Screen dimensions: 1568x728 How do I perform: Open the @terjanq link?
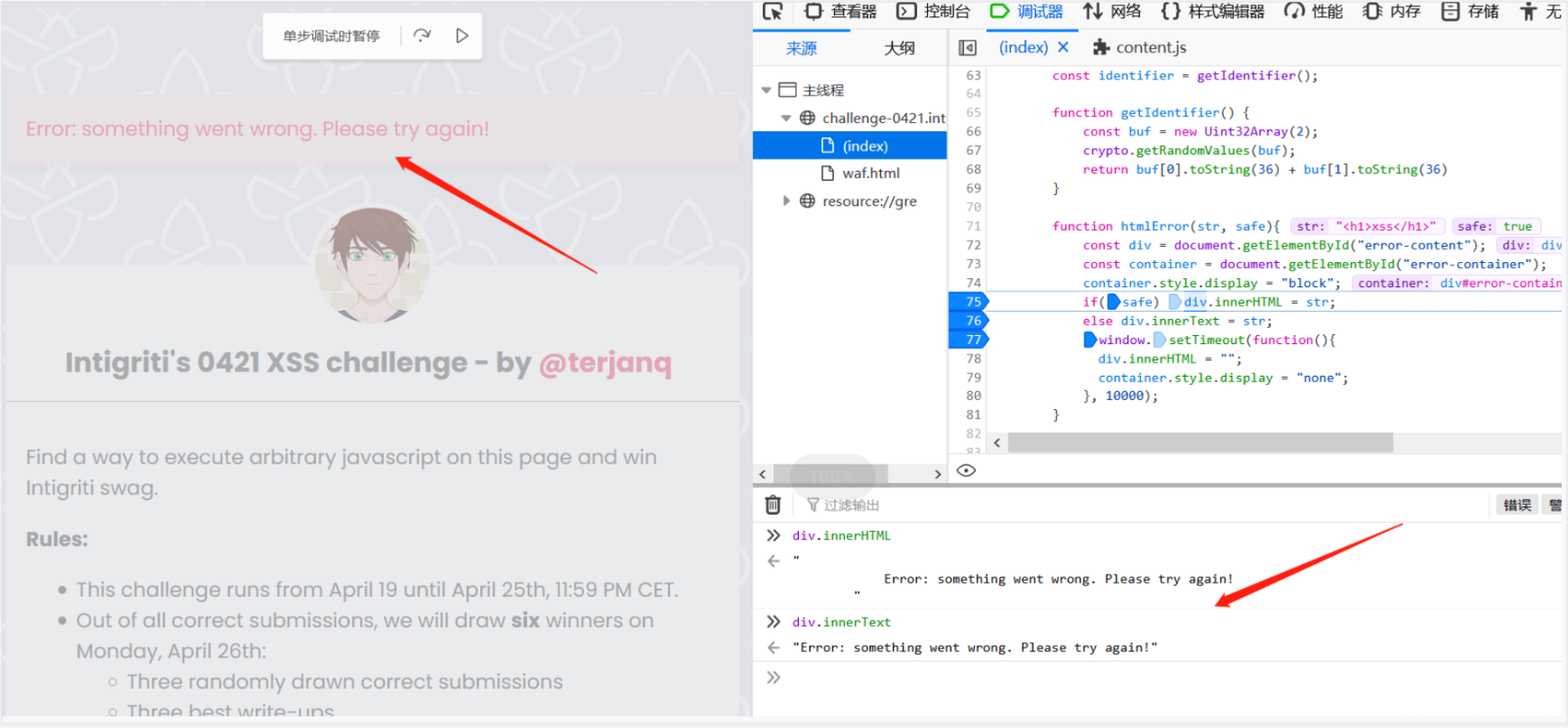point(605,363)
